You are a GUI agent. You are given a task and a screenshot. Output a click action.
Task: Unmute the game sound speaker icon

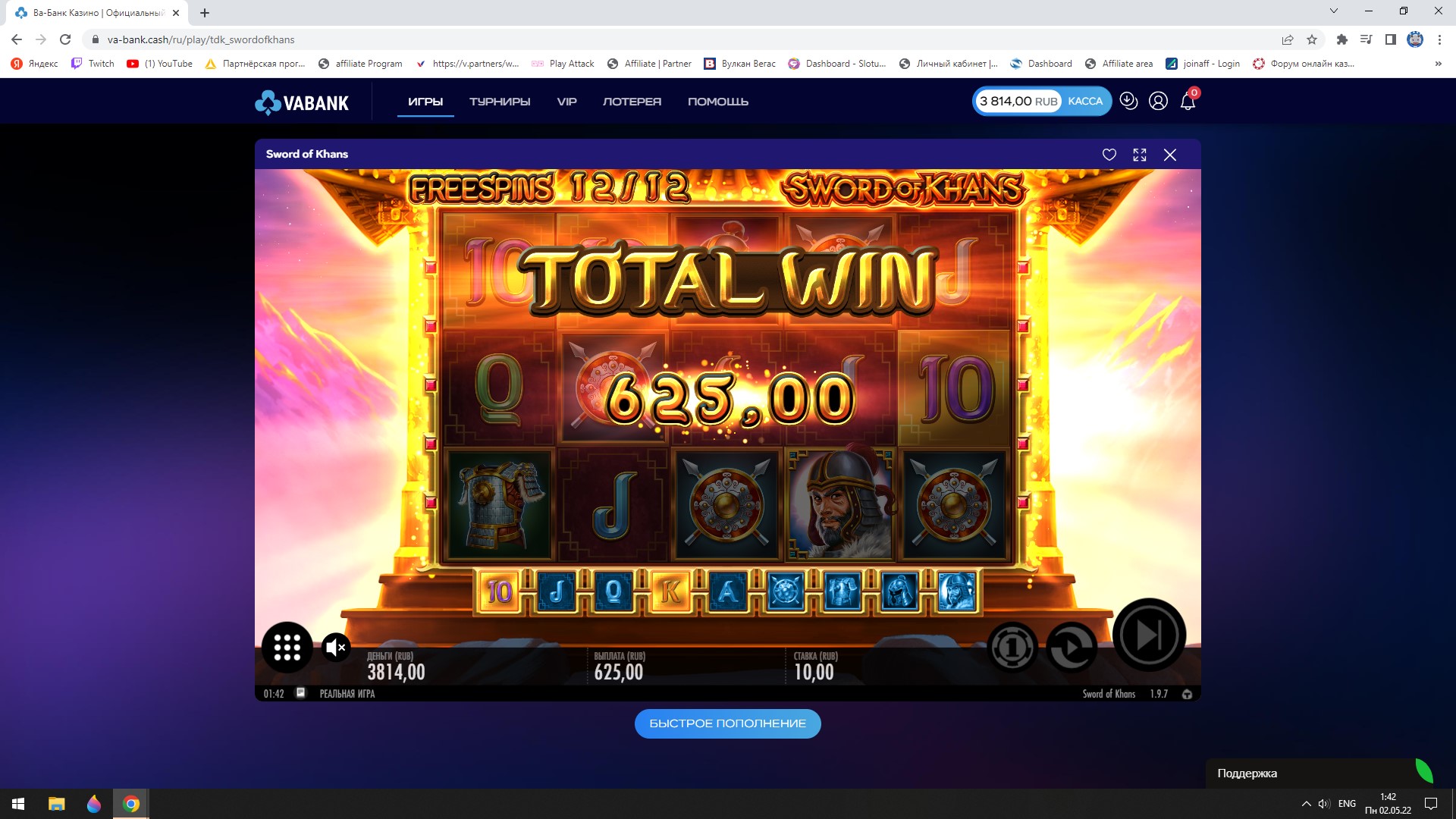335,647
